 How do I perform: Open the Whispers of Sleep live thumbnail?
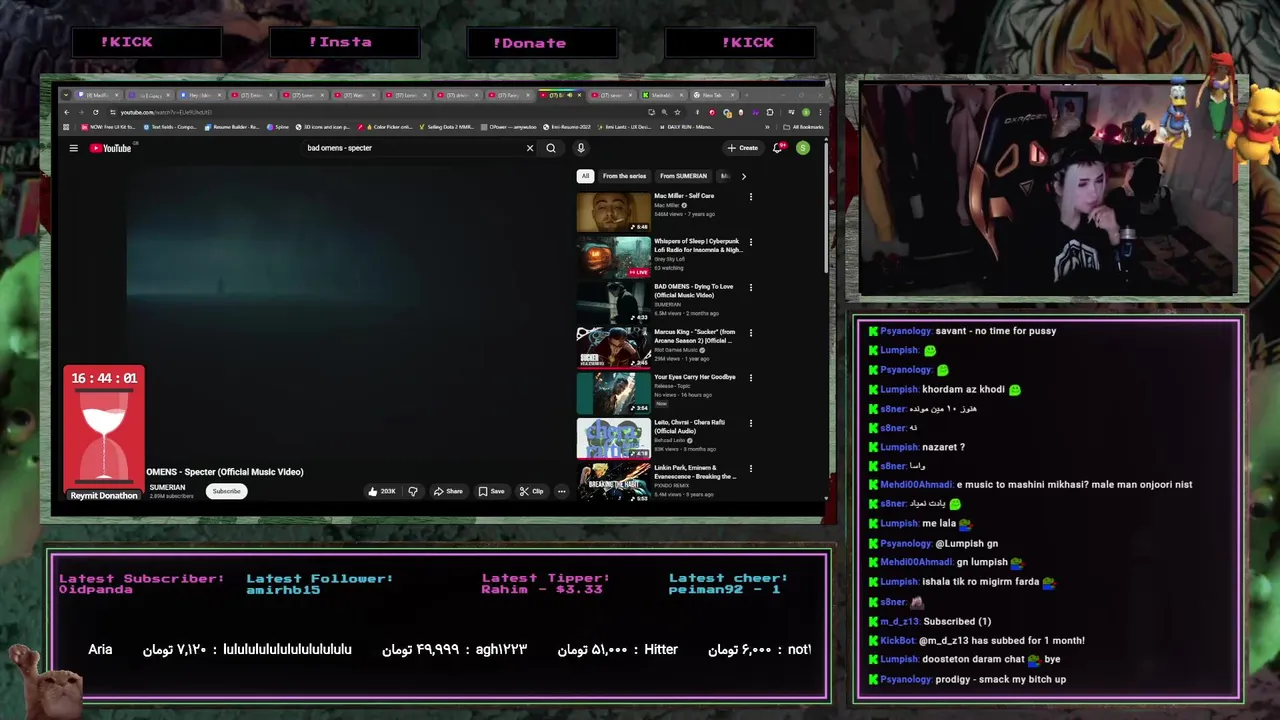point(613,257)
